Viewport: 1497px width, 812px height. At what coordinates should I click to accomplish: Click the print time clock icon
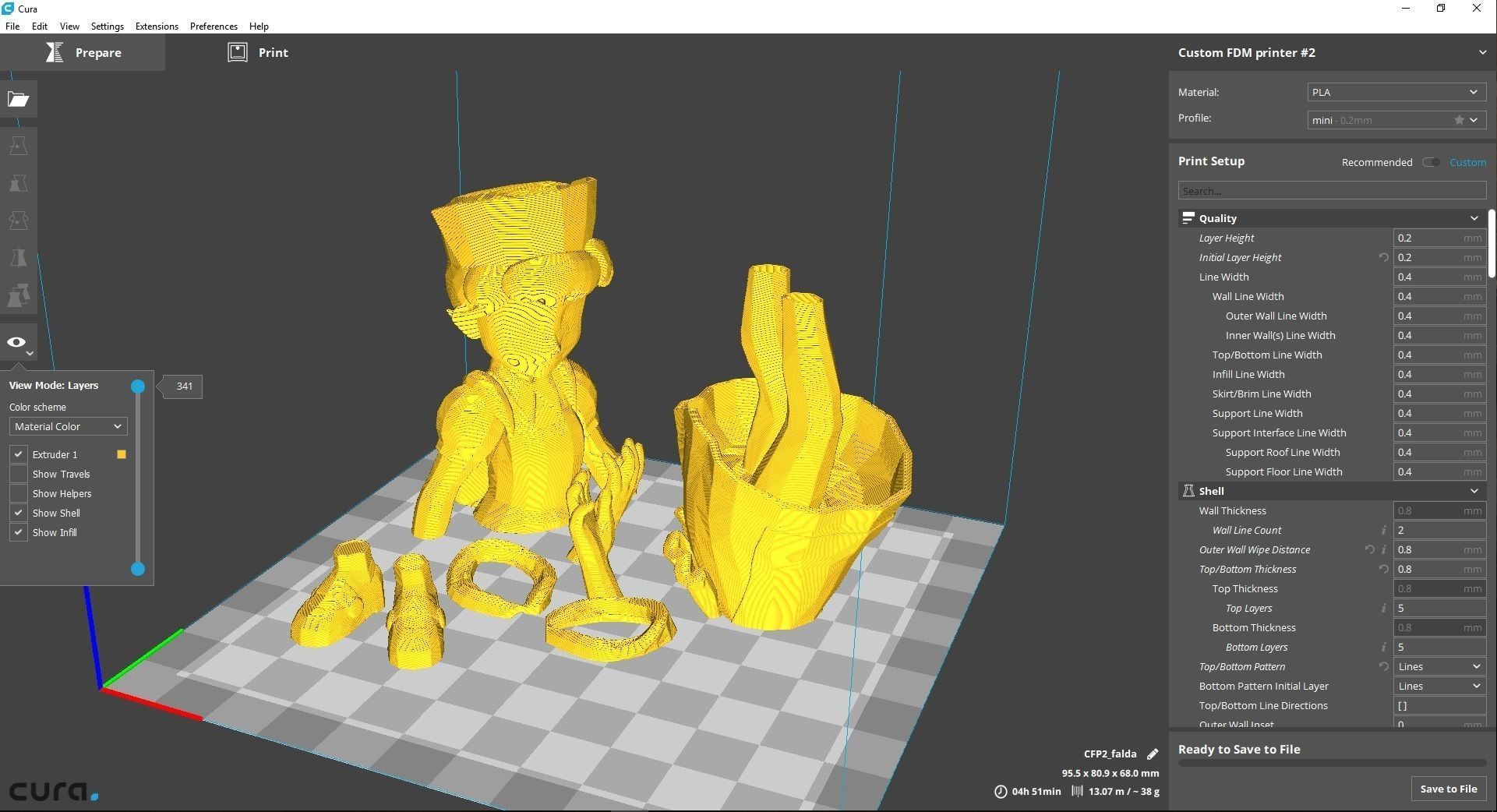pos(1001,791)
